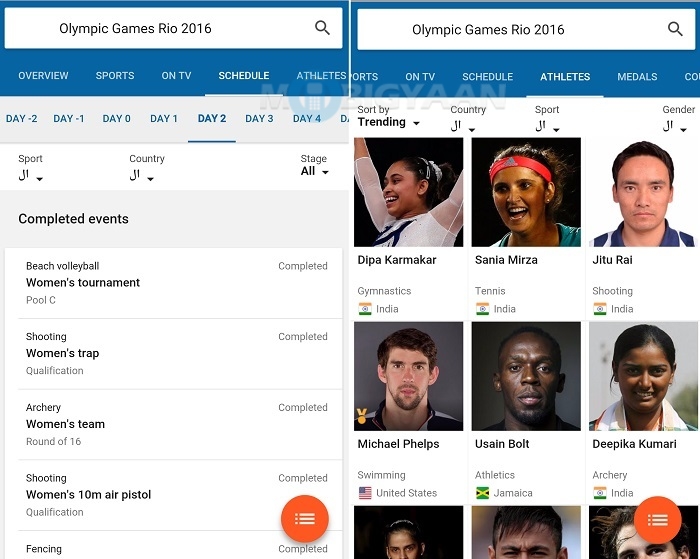Tap search icon in right screen search bar

pos(675,29)
